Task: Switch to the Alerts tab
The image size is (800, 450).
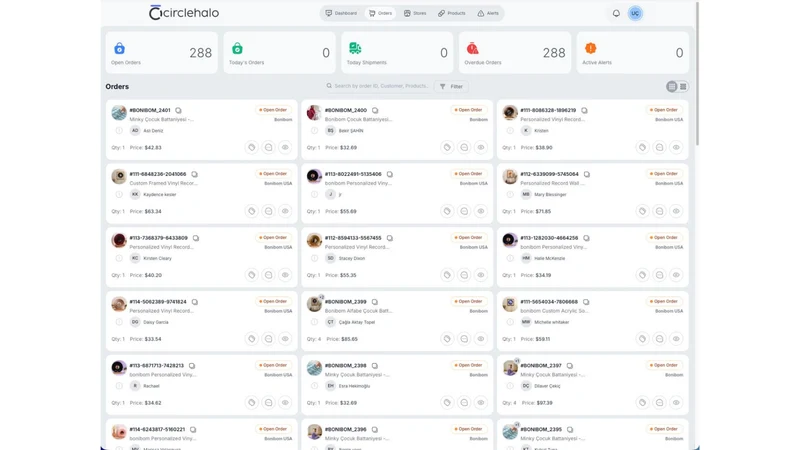Action: tap(488, 13)
